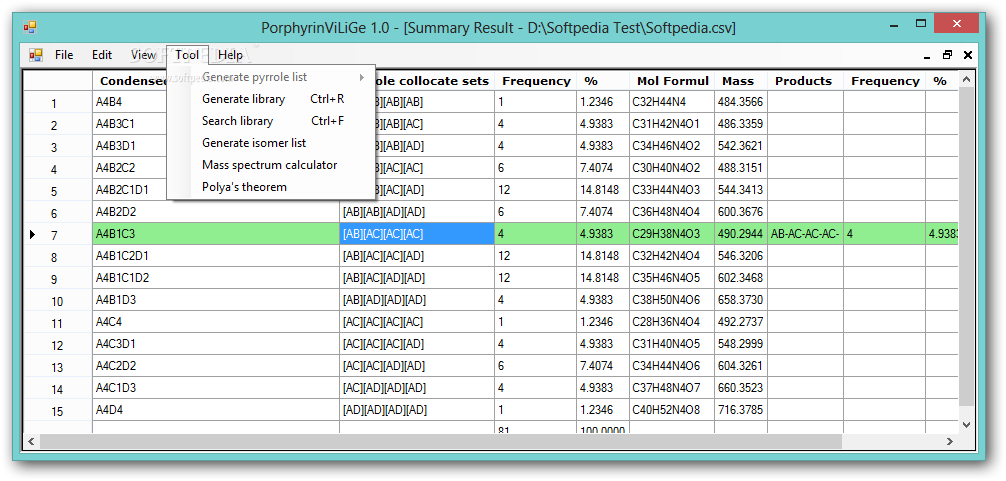Screen dimensions: 1006x481
Task: Choose Search library menu entry
Action: (271, 121)
